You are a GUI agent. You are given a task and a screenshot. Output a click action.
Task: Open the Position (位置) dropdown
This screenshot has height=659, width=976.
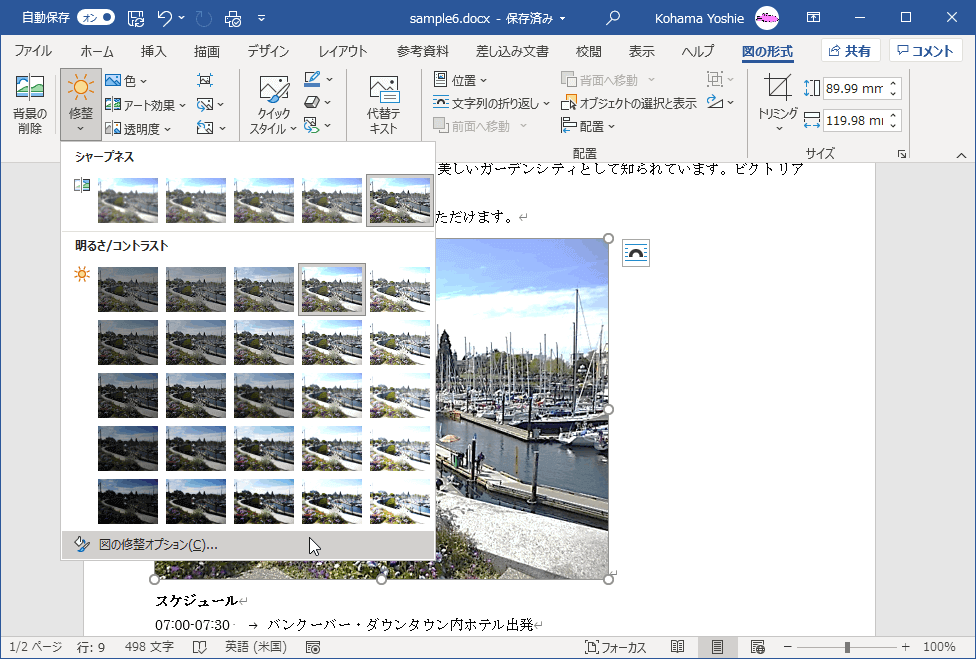460,80
